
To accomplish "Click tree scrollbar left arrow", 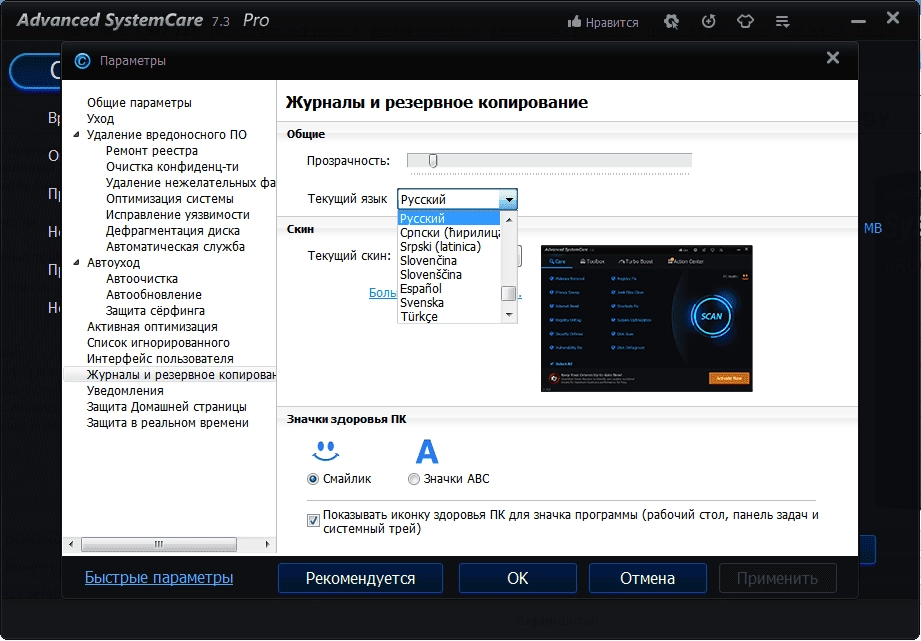I will pyautogui.click(x=71, y=545).
